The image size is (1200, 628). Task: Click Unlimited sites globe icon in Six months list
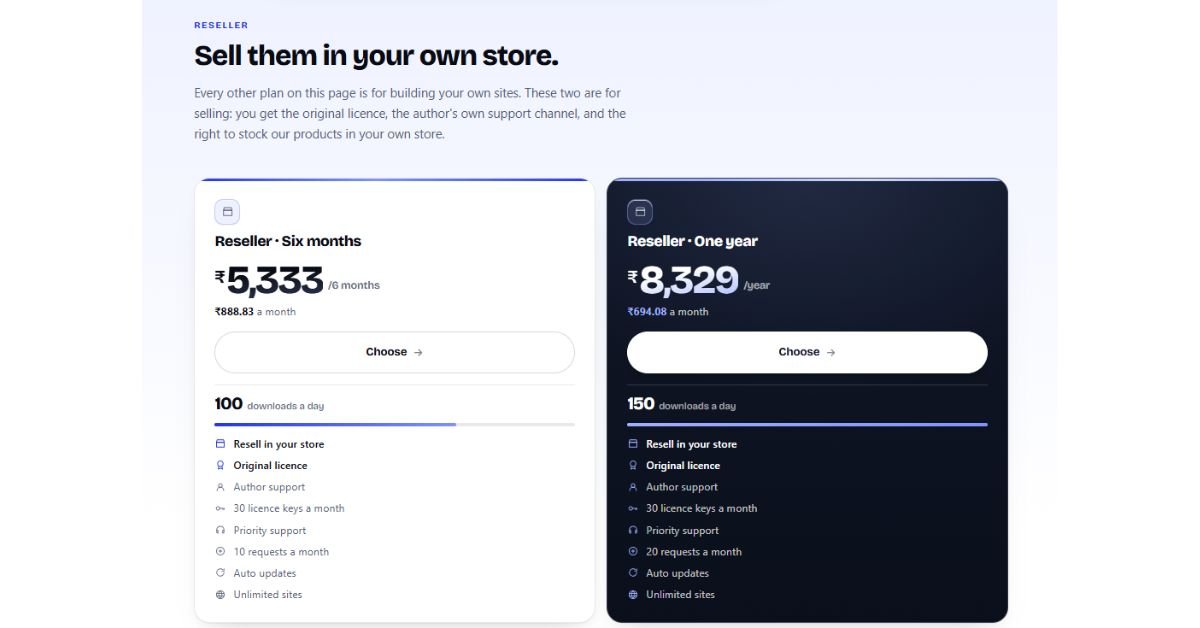click(x=220, y=595)
